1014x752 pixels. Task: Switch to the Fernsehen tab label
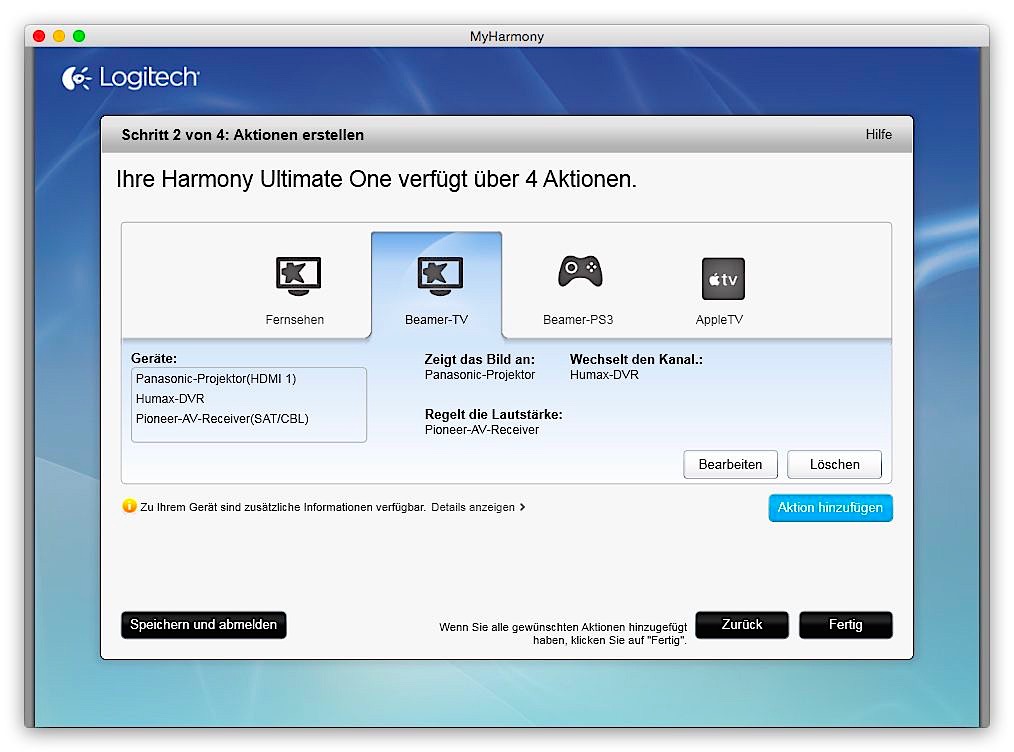point(294,320)
